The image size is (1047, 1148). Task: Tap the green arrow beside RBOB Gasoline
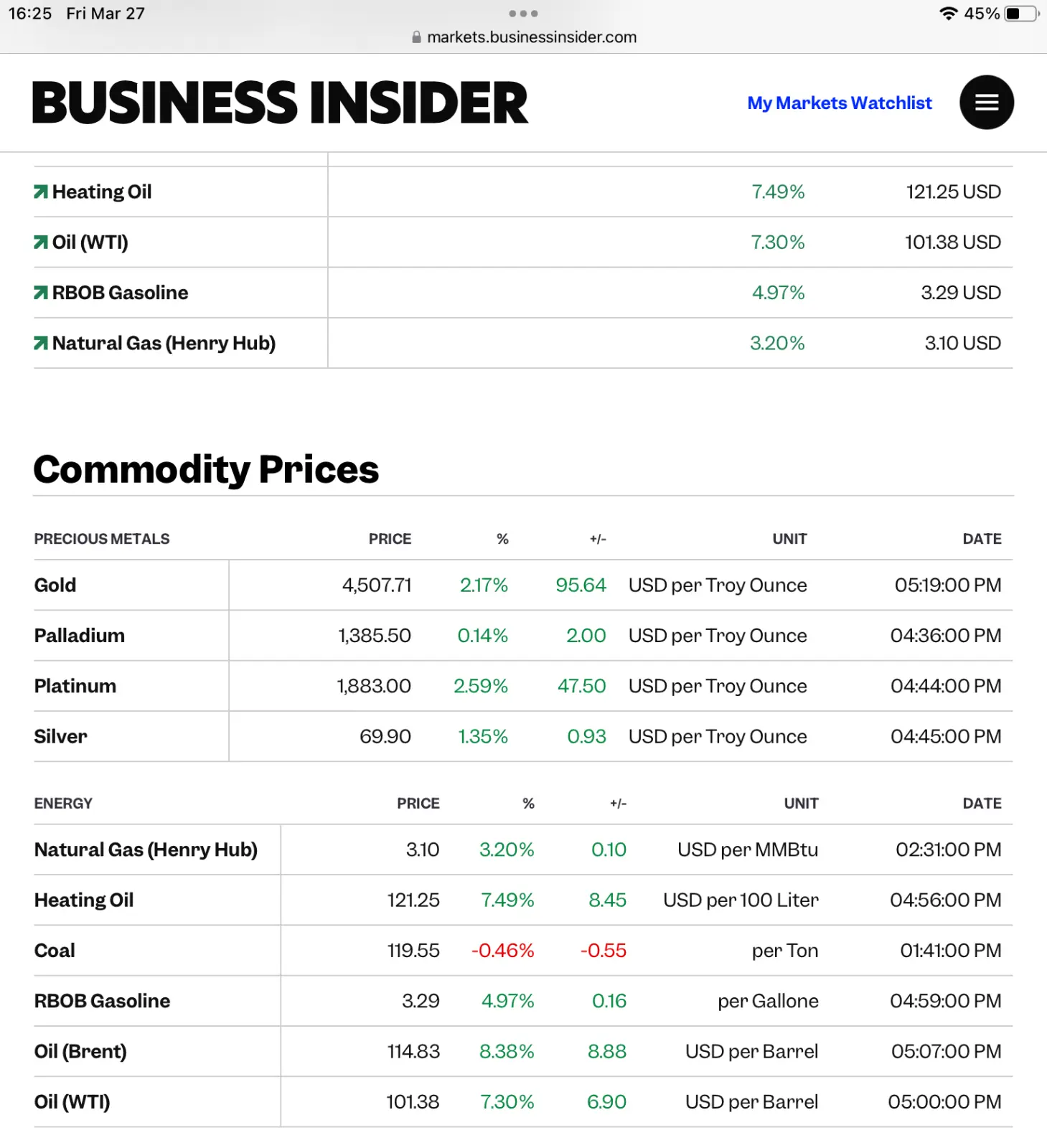[41, 293]
